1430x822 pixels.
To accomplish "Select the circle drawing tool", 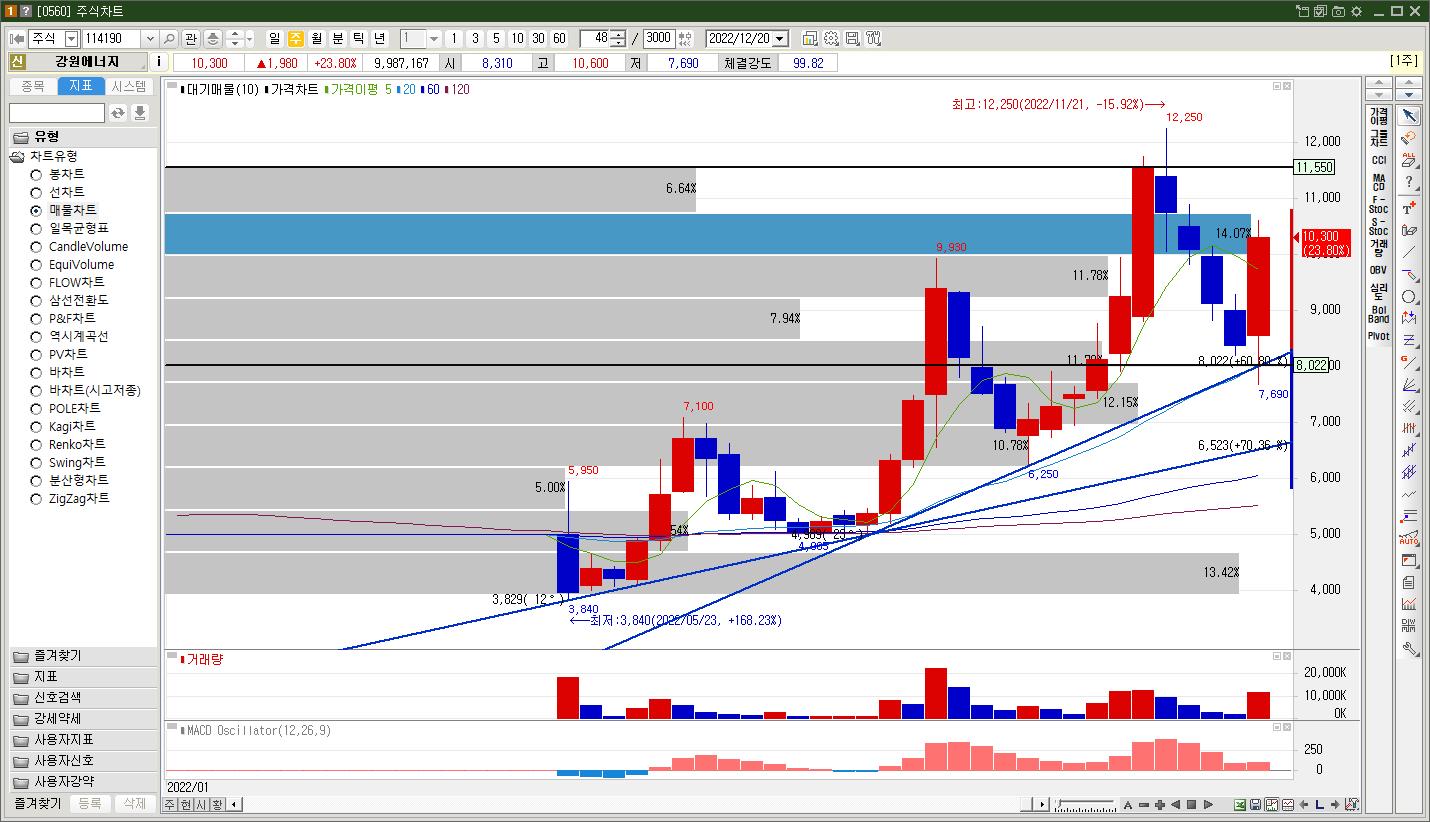I will pyautogui.click(x=1409, y=297).
